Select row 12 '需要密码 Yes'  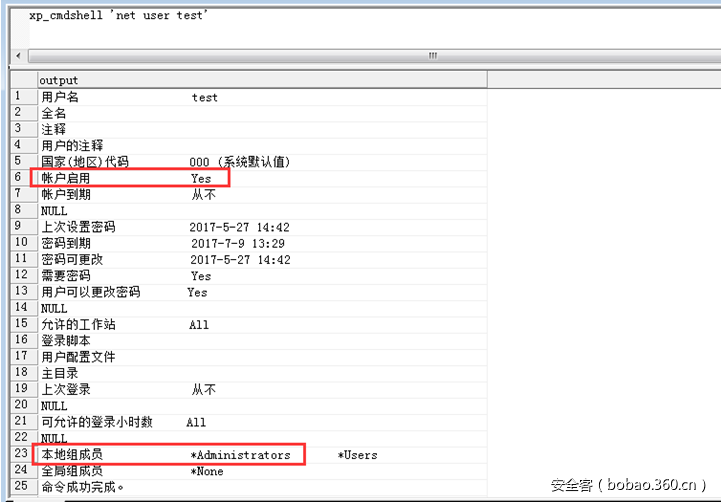pos(262,276)
